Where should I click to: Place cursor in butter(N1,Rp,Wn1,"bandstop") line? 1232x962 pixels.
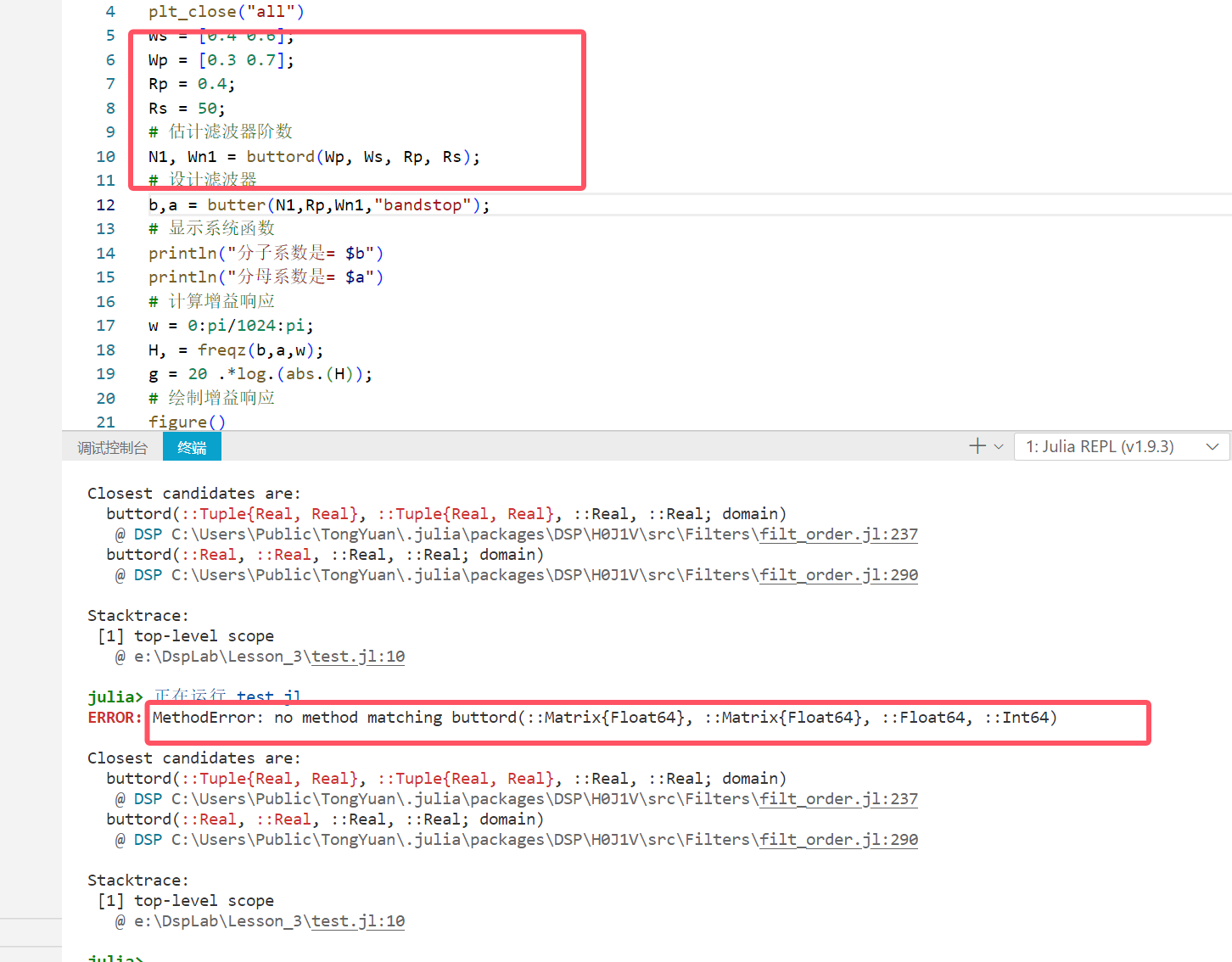[x=319, y=205]
